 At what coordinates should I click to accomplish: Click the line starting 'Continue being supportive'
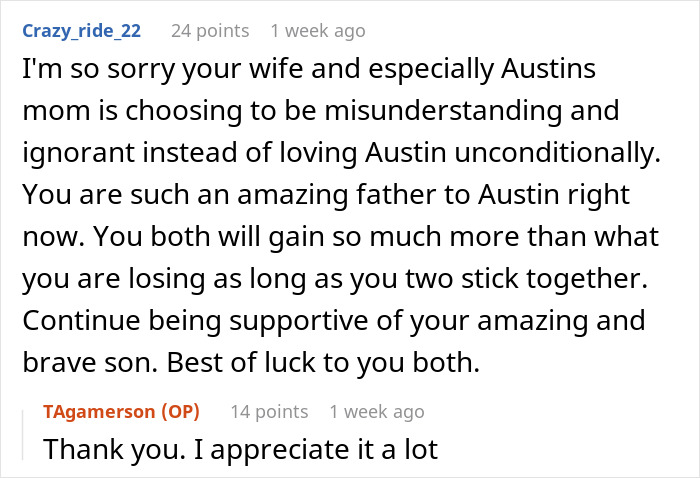coord(334,321)
